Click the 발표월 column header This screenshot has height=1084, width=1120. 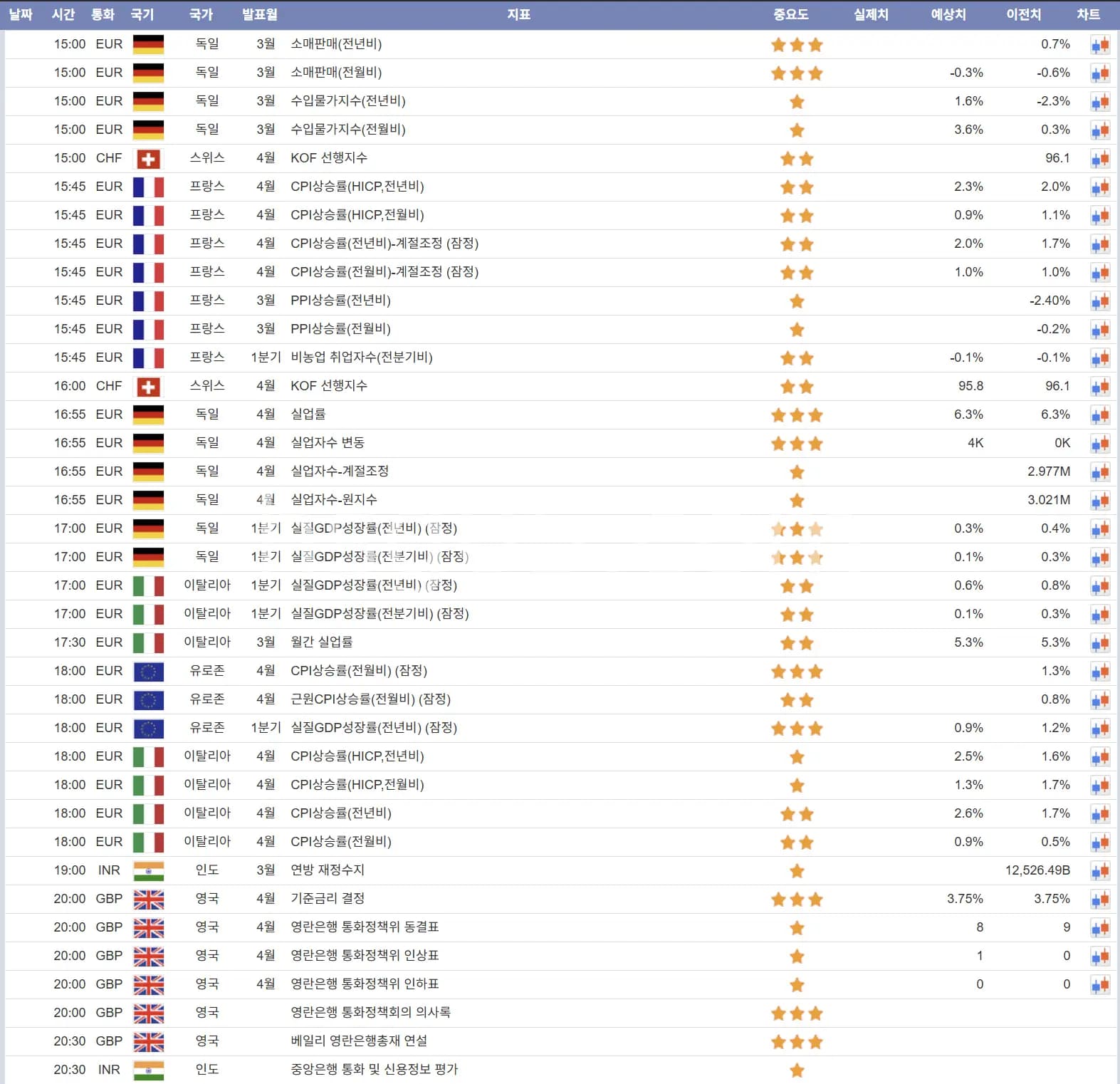pyautogui.click(x=260, y=14)
